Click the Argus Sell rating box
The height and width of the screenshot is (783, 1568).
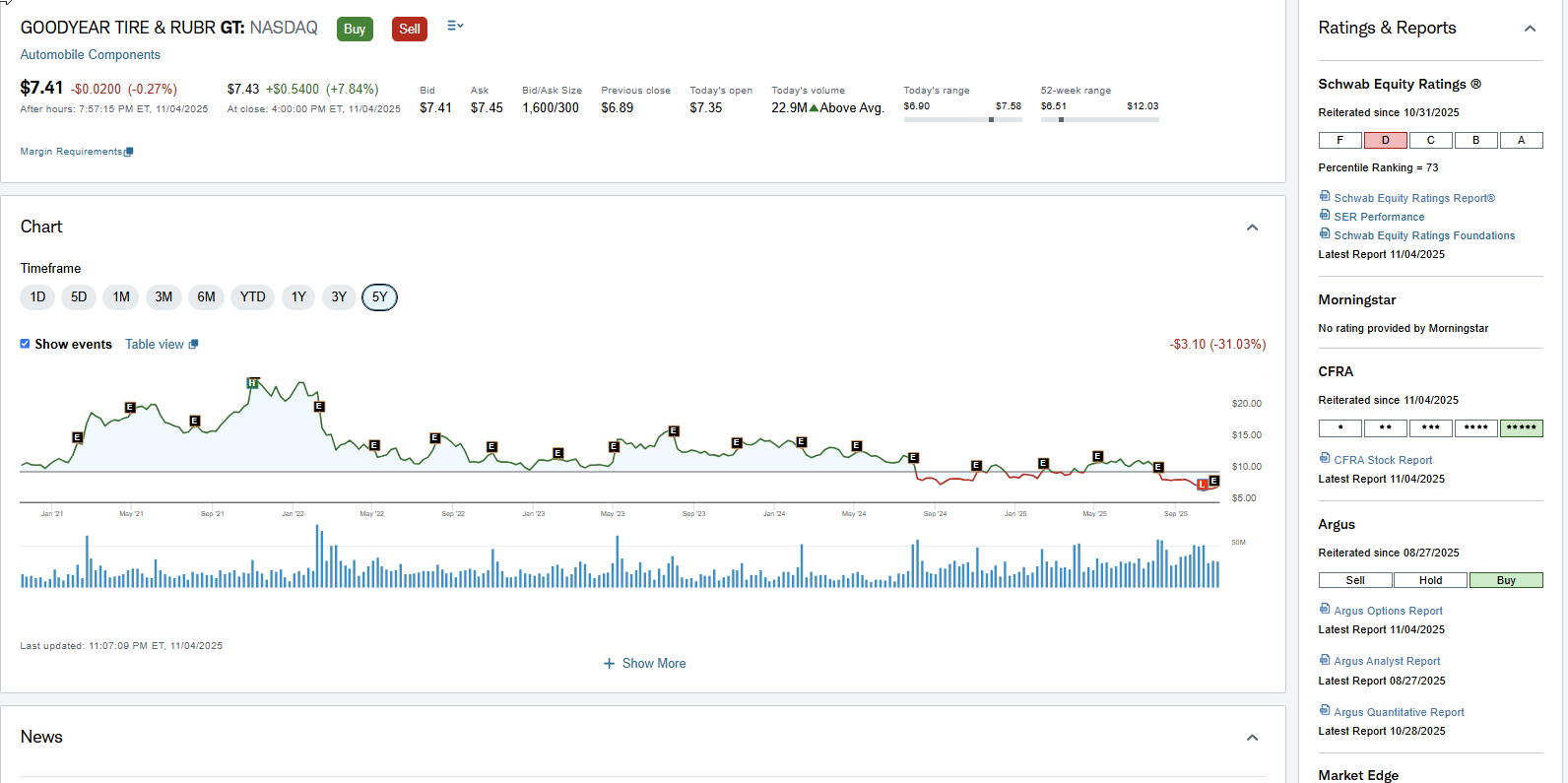point(1356,581)
